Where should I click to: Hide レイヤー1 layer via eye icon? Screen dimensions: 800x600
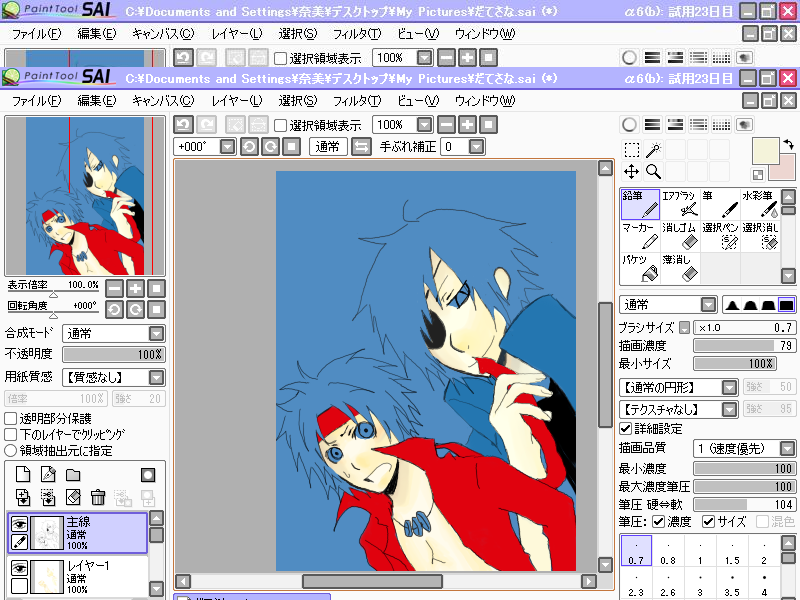[19, 568]
